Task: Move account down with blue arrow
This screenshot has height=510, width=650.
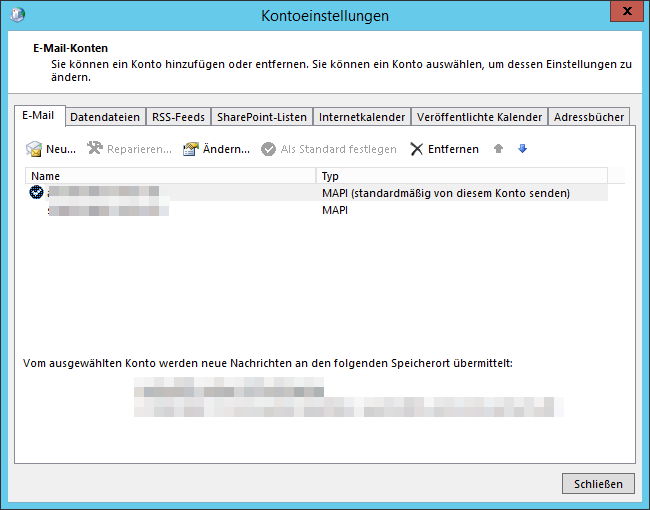Action: 522,149
